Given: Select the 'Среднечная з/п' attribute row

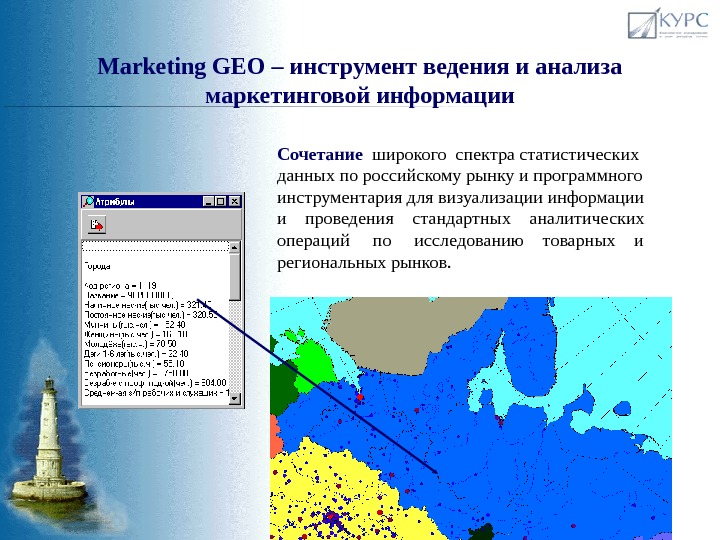Looking at the screenshot, I should click(x=156, y=393).
